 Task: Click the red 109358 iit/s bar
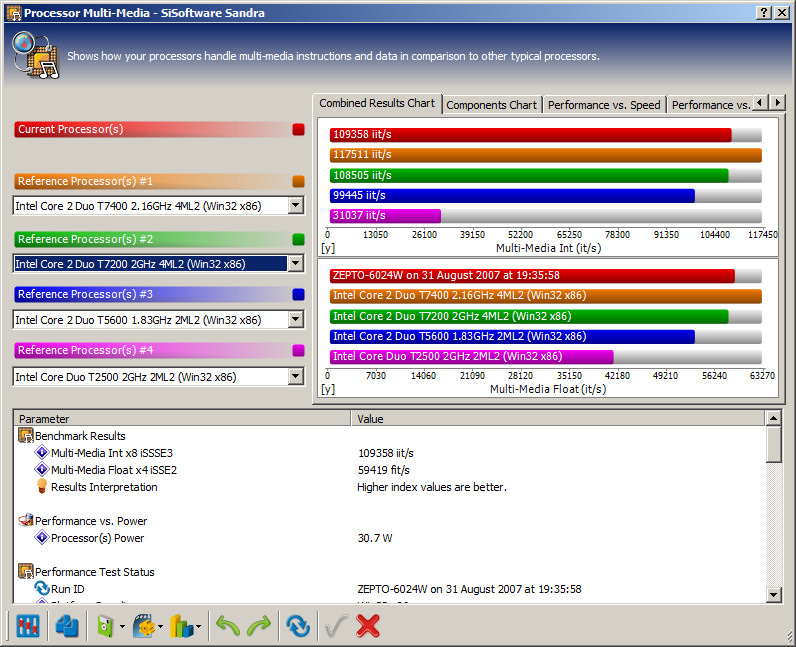[530, 135]
